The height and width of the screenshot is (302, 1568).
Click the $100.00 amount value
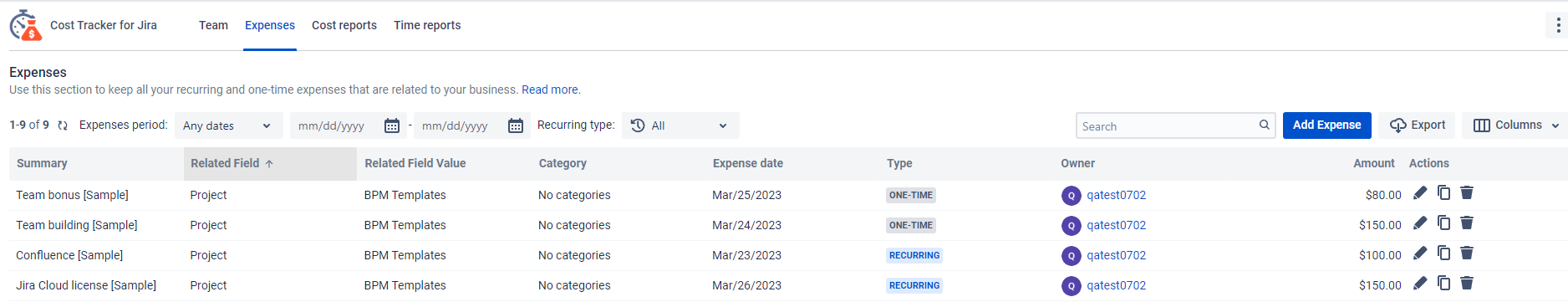(x=1380, y=255)
